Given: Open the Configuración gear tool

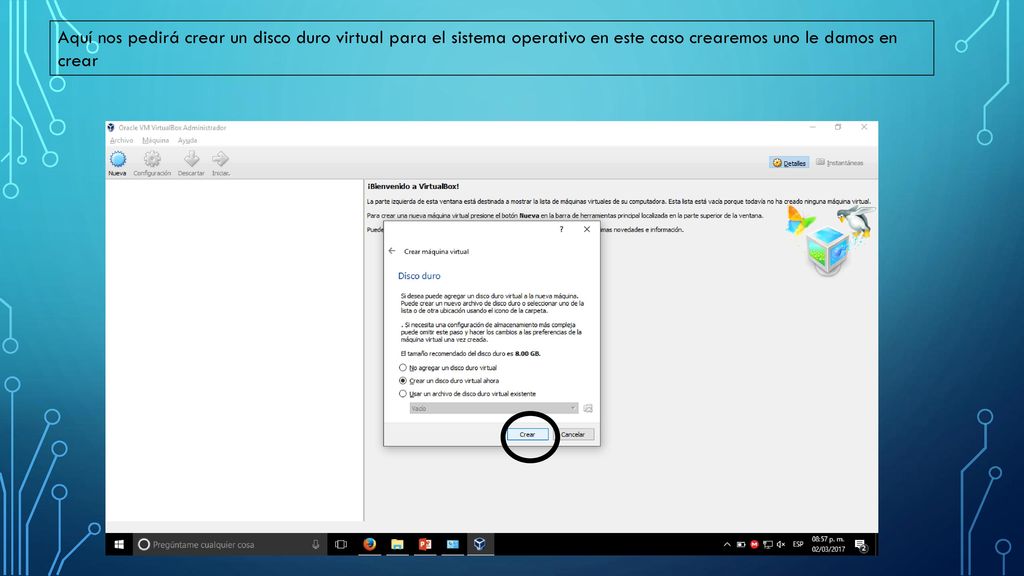Looking at the screenshot, I should (x=152, y=163).
